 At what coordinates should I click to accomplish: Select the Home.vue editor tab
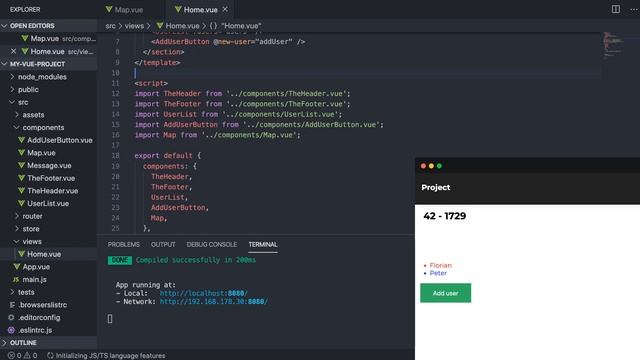click(200, 9)
